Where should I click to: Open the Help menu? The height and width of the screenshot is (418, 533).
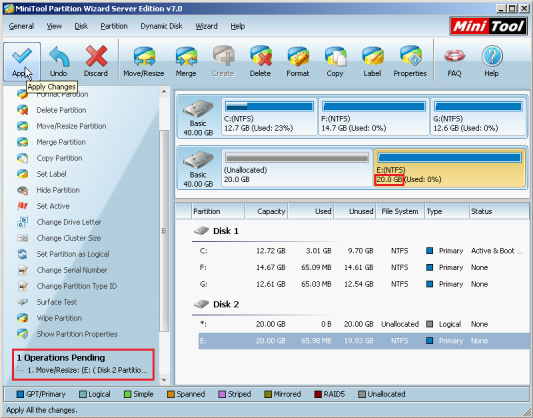[x=237, y=26]
